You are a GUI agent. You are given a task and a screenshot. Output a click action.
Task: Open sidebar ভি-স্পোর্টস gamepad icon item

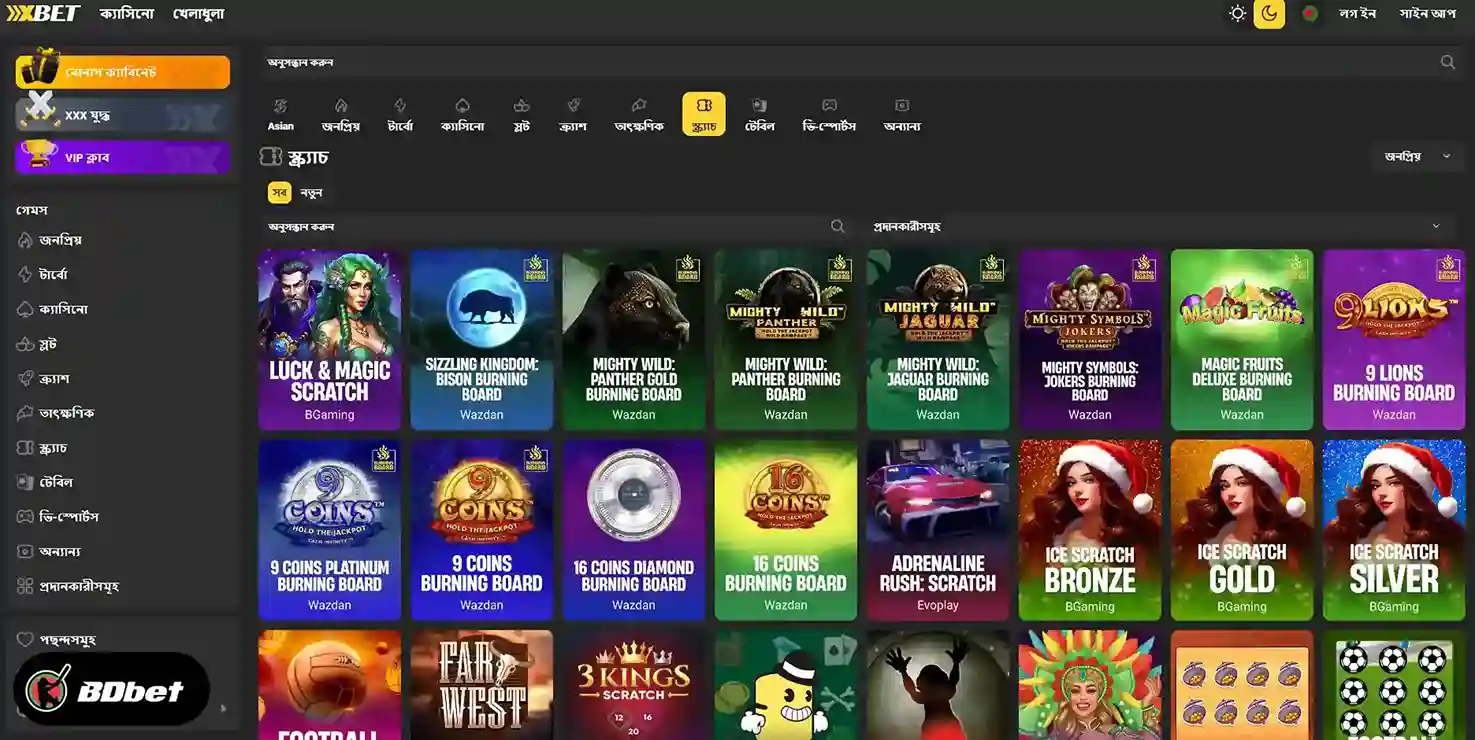pos(57,517)
